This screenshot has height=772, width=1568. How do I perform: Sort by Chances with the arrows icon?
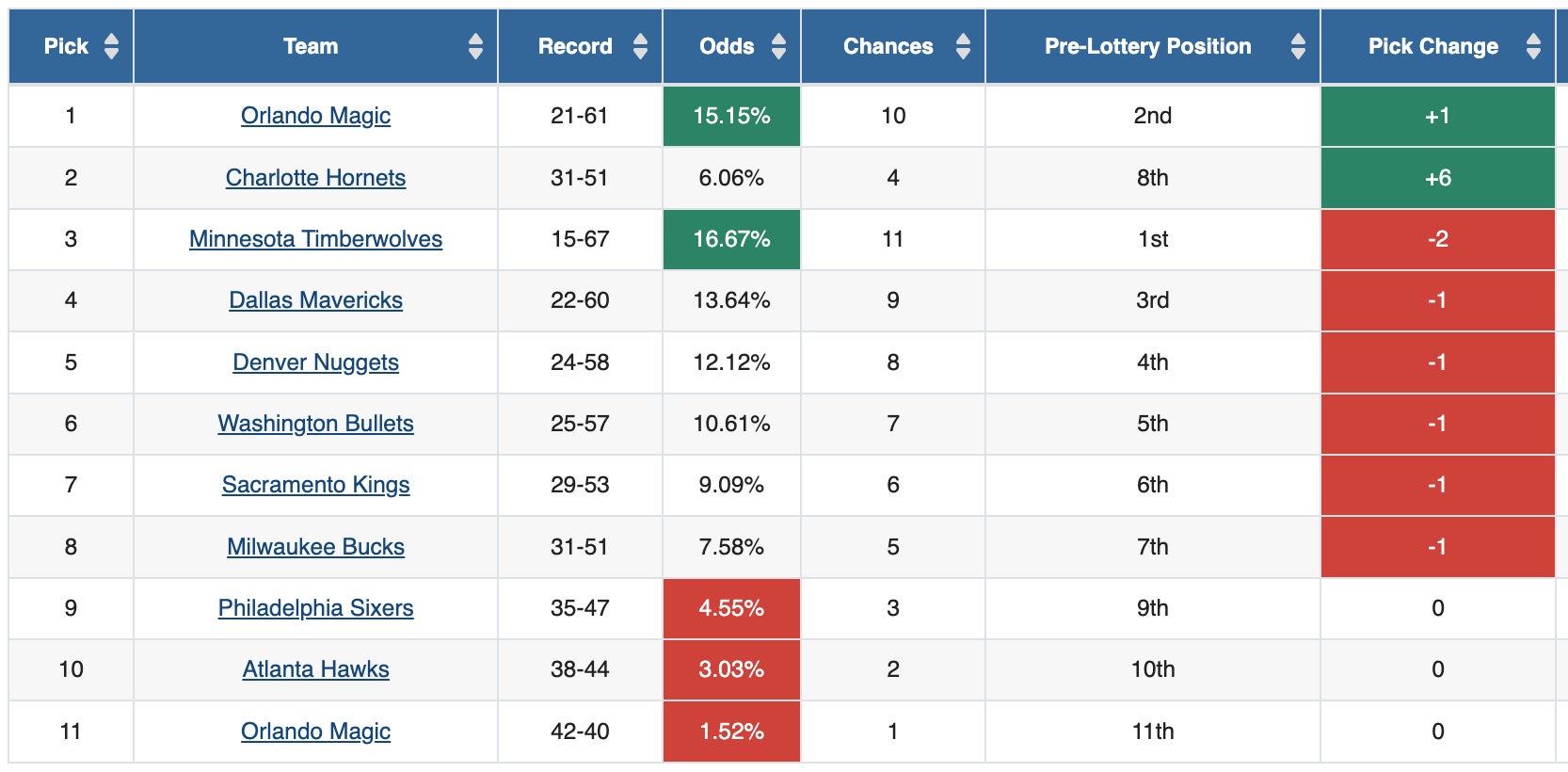tap(962, 46)
